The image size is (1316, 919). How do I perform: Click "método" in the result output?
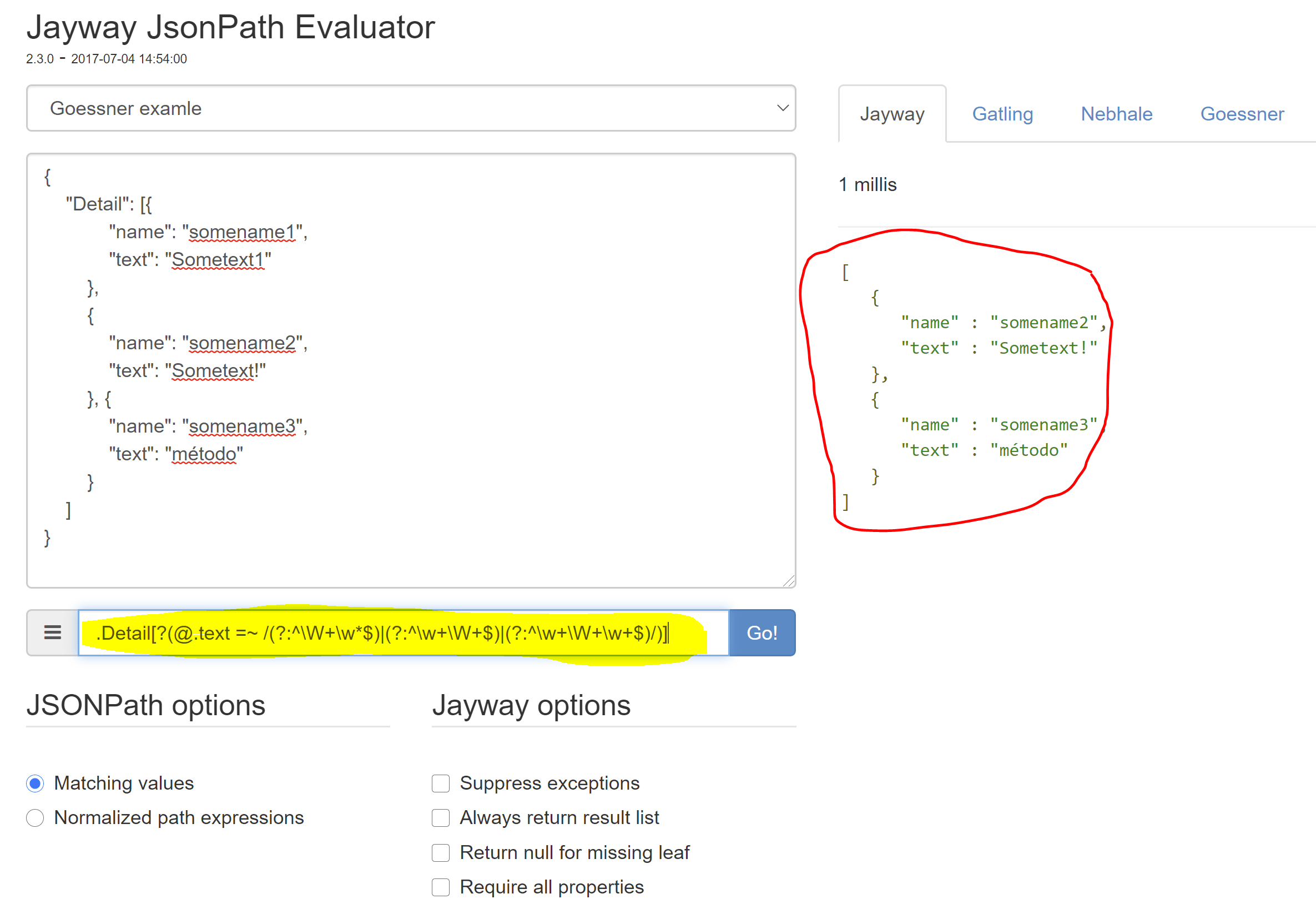tap(1029, 450)
